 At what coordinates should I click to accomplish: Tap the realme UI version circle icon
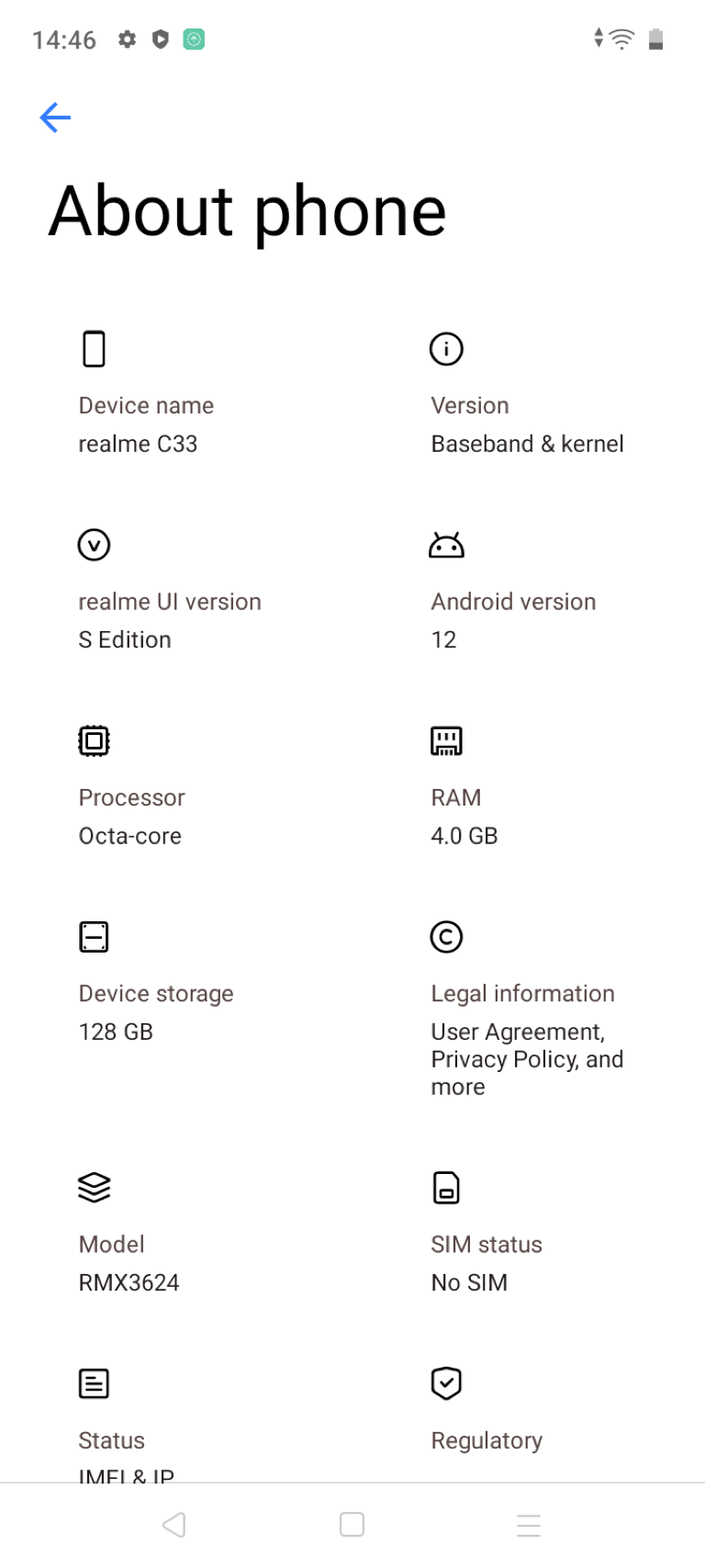pos(94,545)
